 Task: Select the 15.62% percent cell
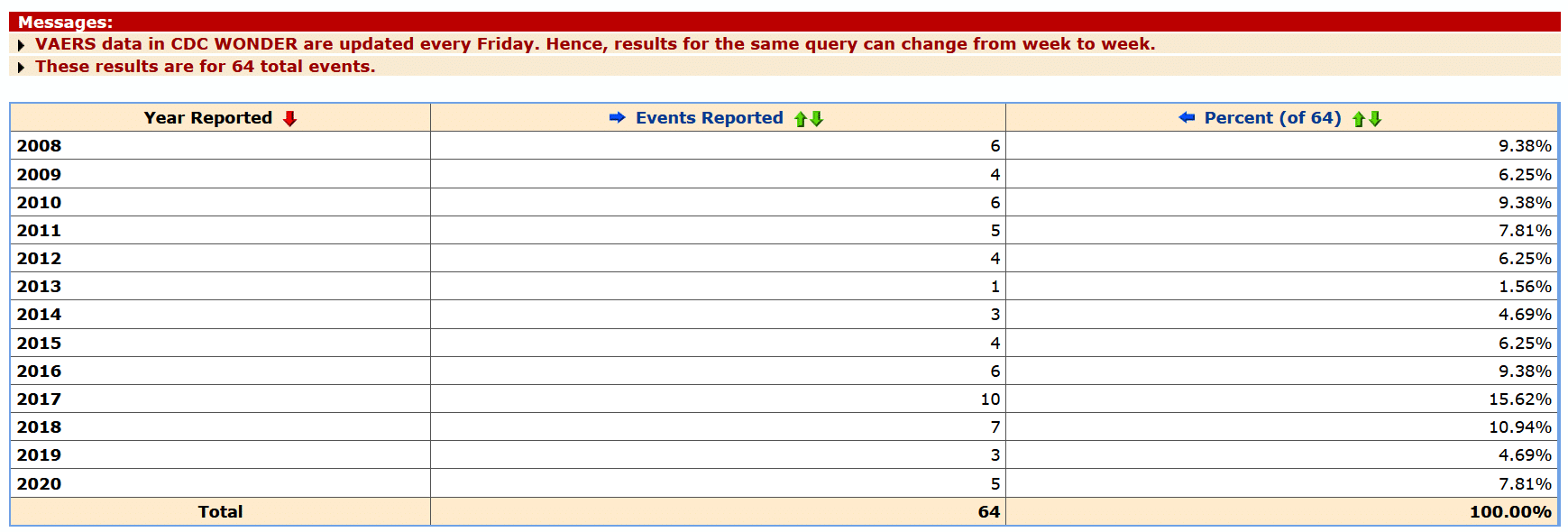(x=1520, y=399)
